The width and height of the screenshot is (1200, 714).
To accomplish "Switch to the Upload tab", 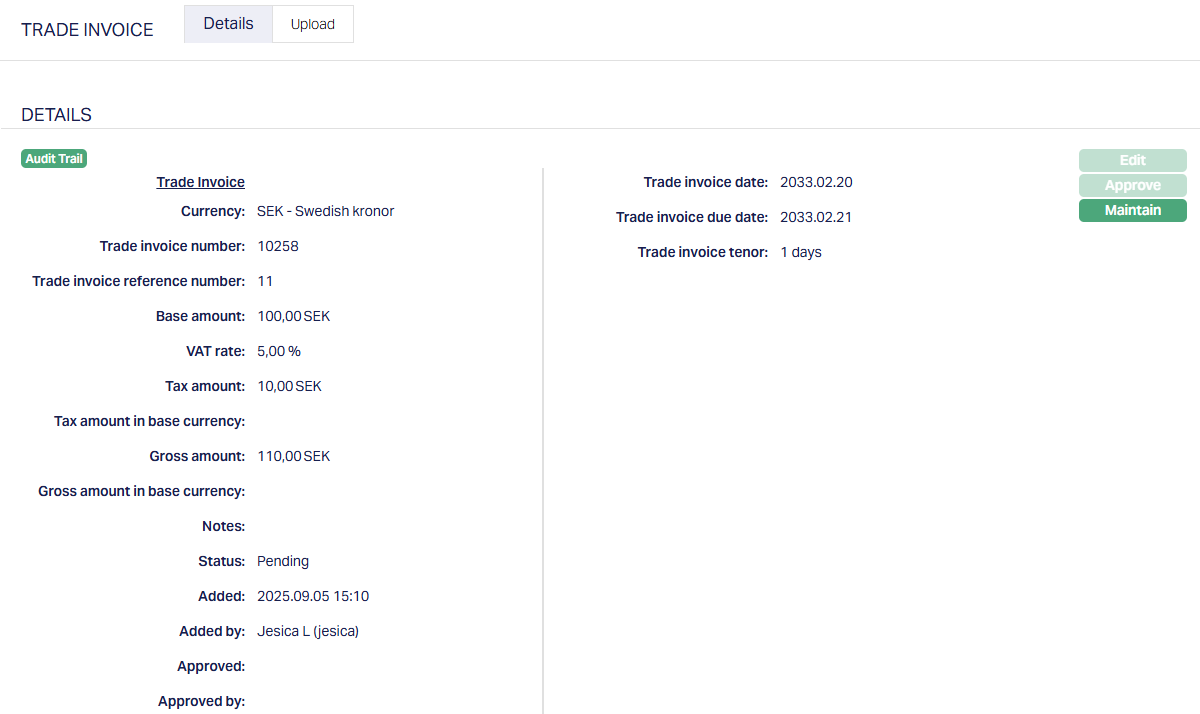I will pos(312,24).
